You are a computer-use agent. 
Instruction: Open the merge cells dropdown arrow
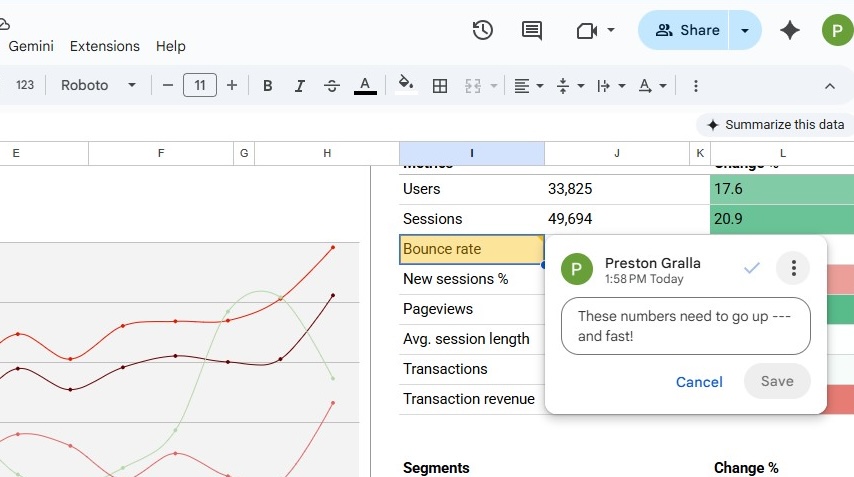point(494,85)
